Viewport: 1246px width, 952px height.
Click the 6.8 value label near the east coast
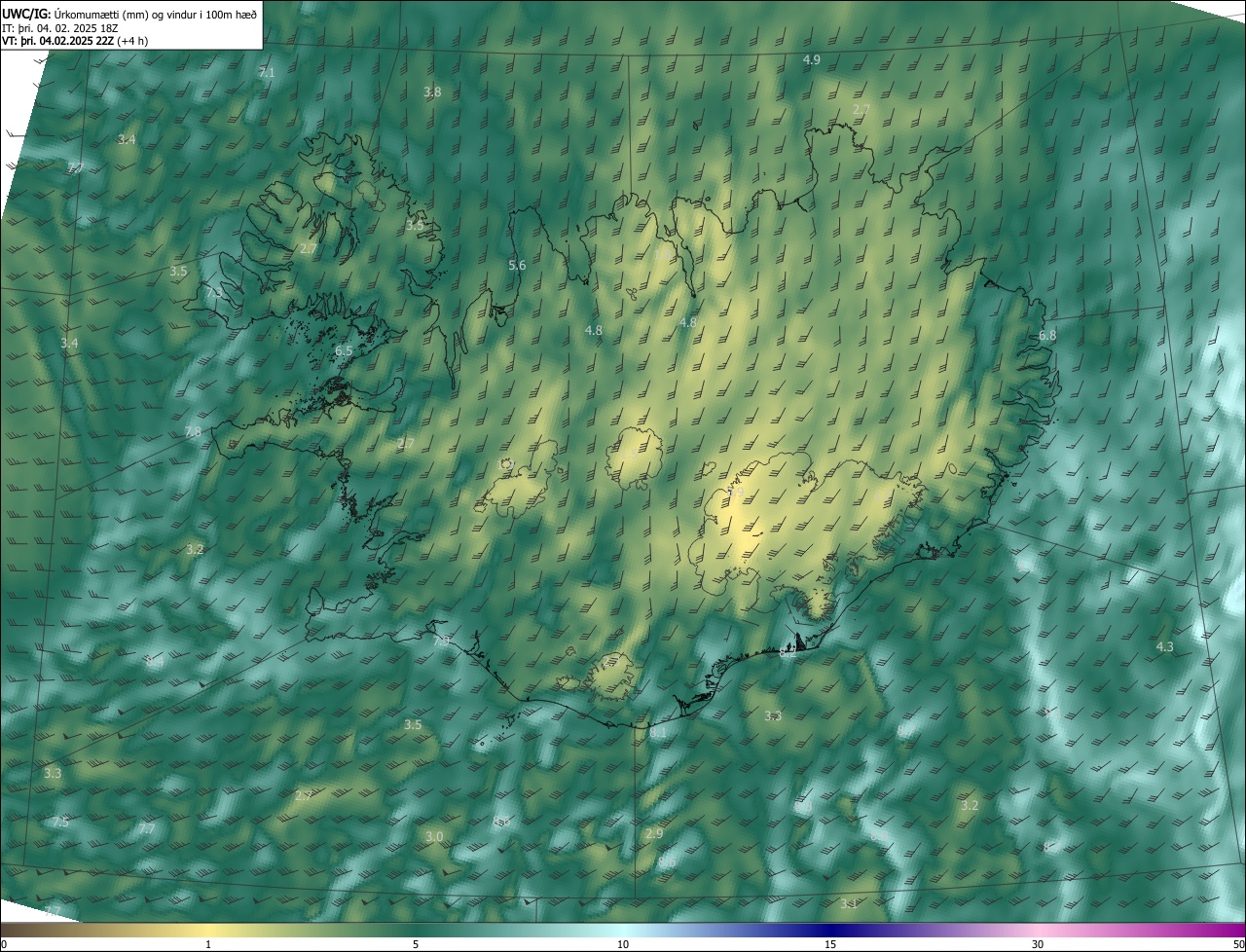1047,335
